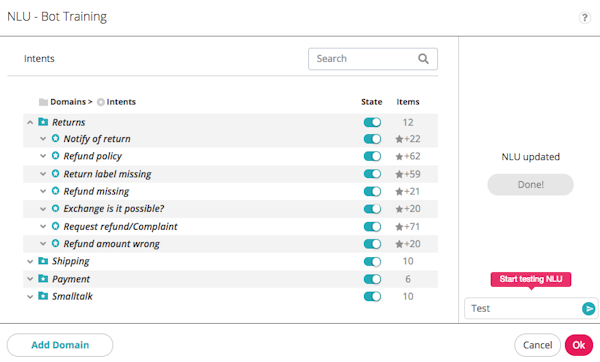This screenshot has width=600, height=362.
Task: Click the star icon beside +22
Action: [399, 139]
